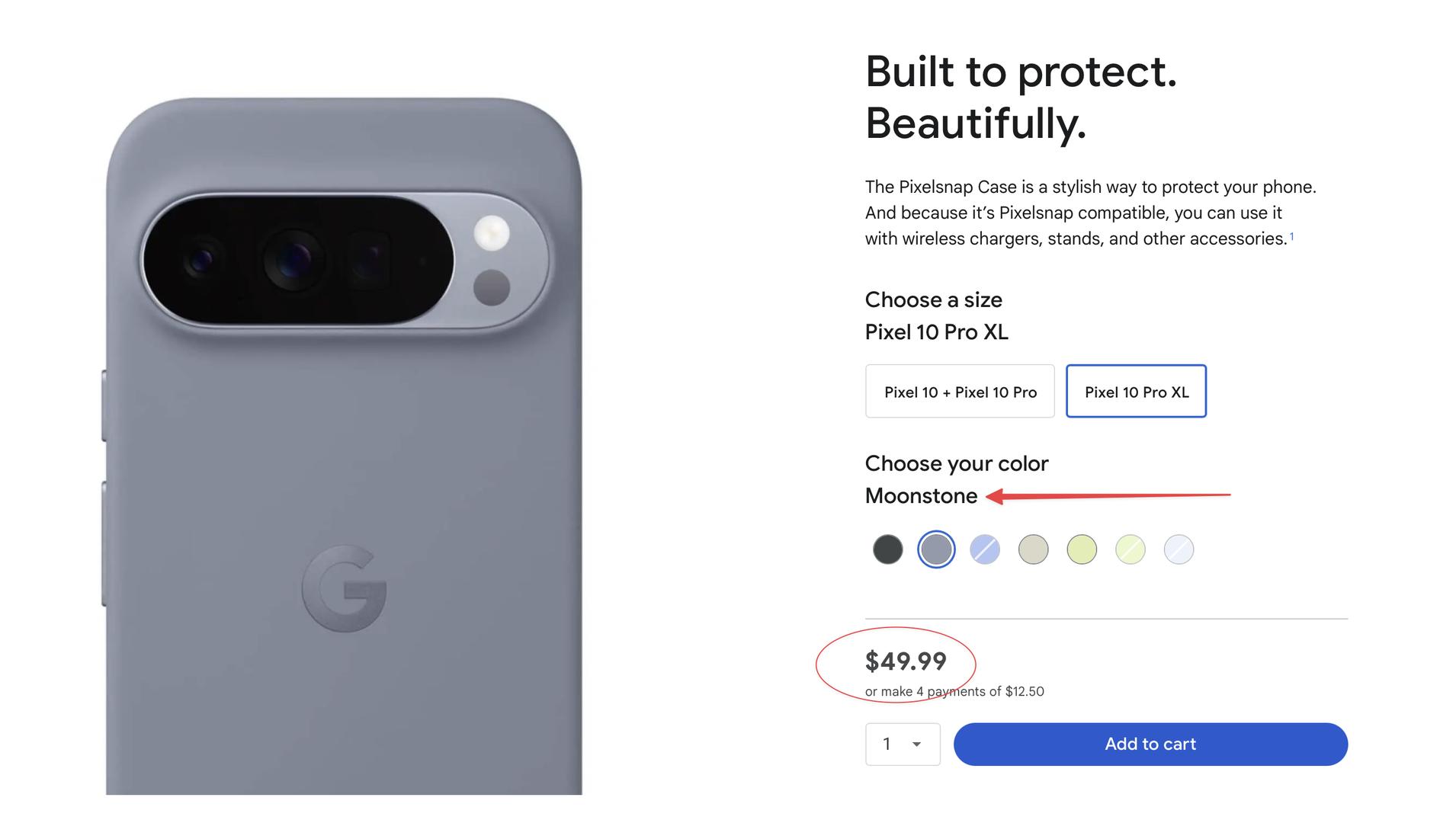Click the Add to cart button
This screenshot has width=1456, height=823.
coord(1150,744)
